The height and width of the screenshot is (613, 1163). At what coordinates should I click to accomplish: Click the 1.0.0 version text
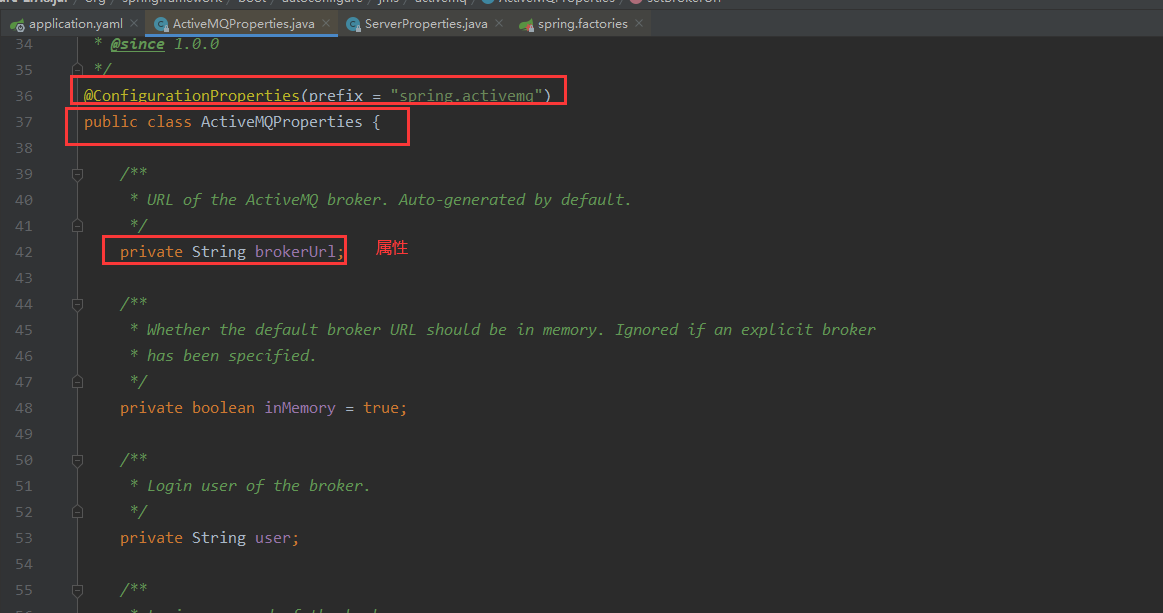coord(197,44)
